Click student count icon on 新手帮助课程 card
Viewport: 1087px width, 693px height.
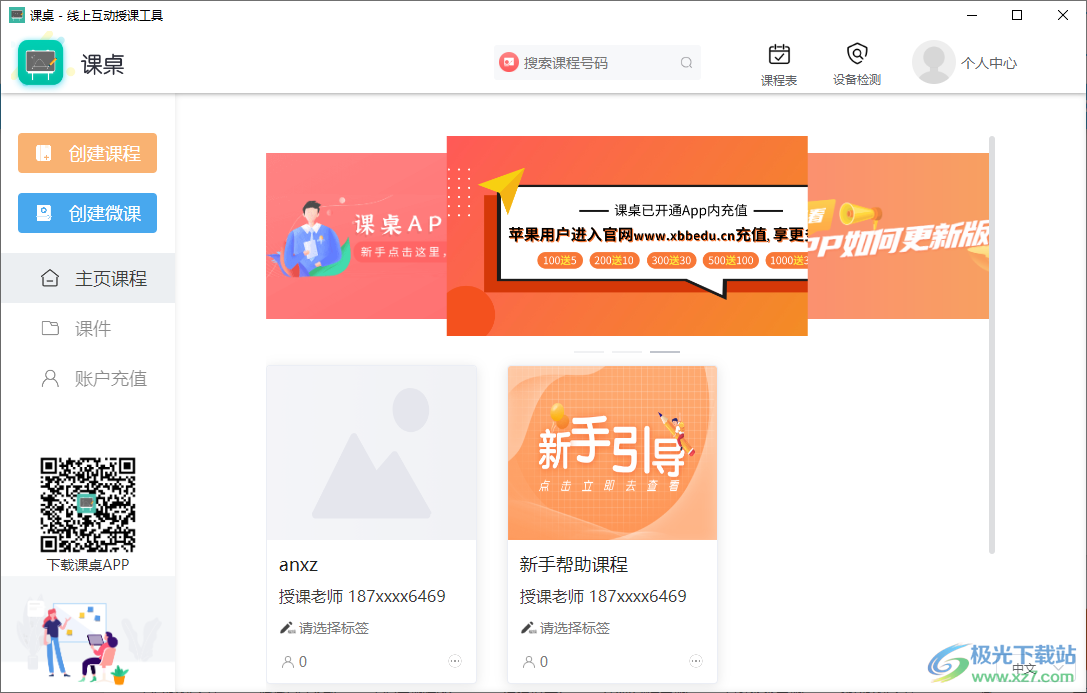(x=528, y=662)
